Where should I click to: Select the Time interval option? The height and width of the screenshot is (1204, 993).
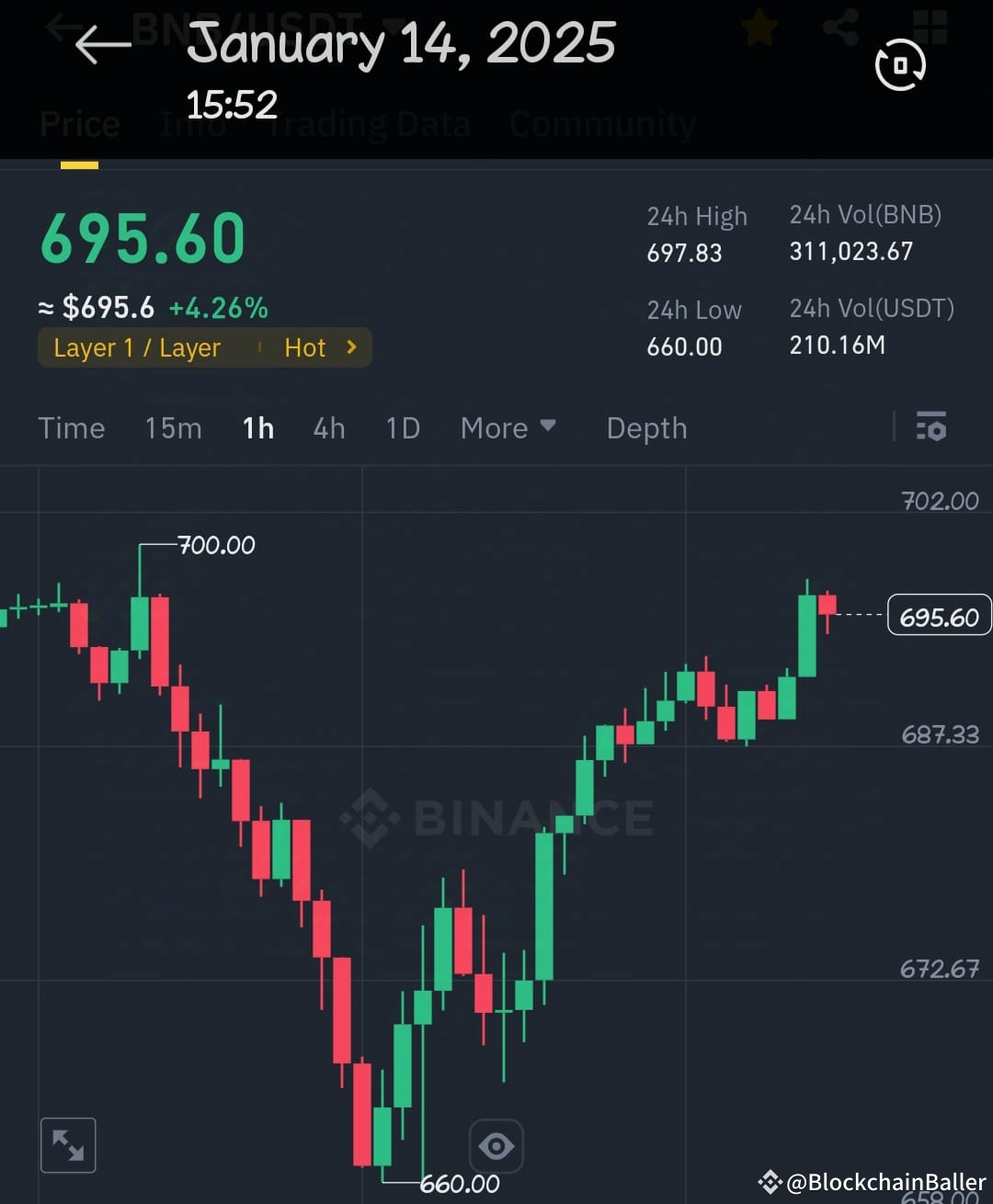pyautogui.click(x=72, y=427)
